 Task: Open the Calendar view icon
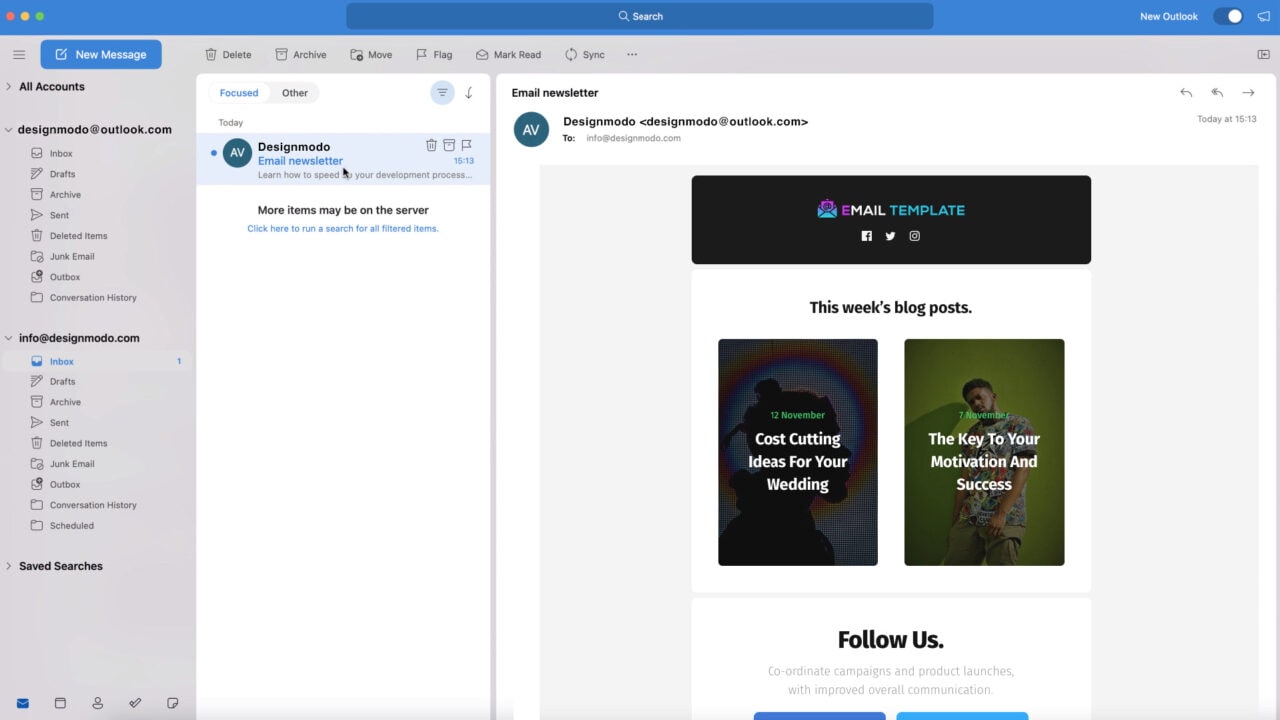pyautogui.click(x=60, y=703)
